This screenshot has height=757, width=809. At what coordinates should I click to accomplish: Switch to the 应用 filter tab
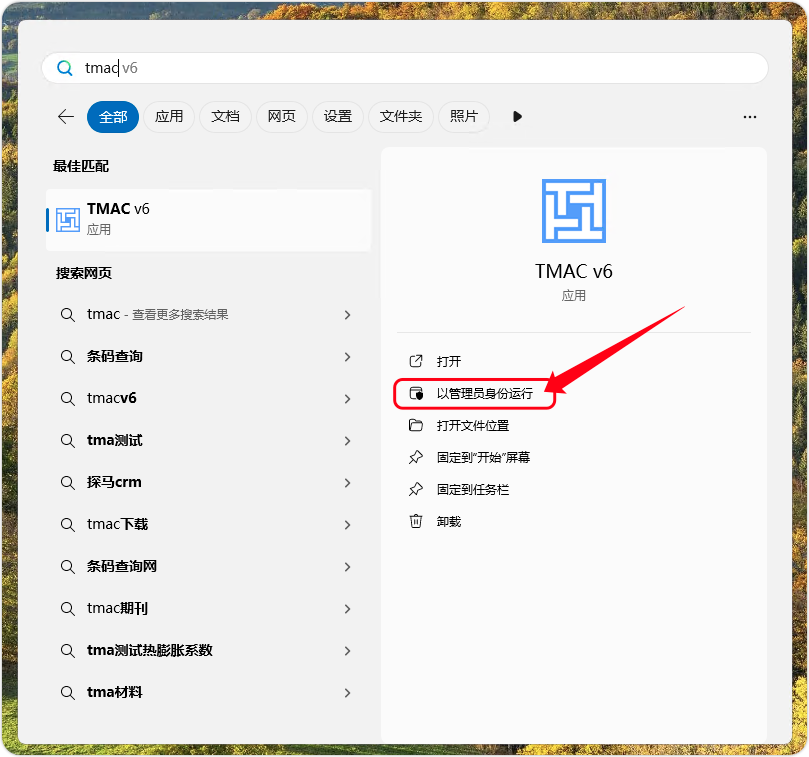(x=169, y=117)
